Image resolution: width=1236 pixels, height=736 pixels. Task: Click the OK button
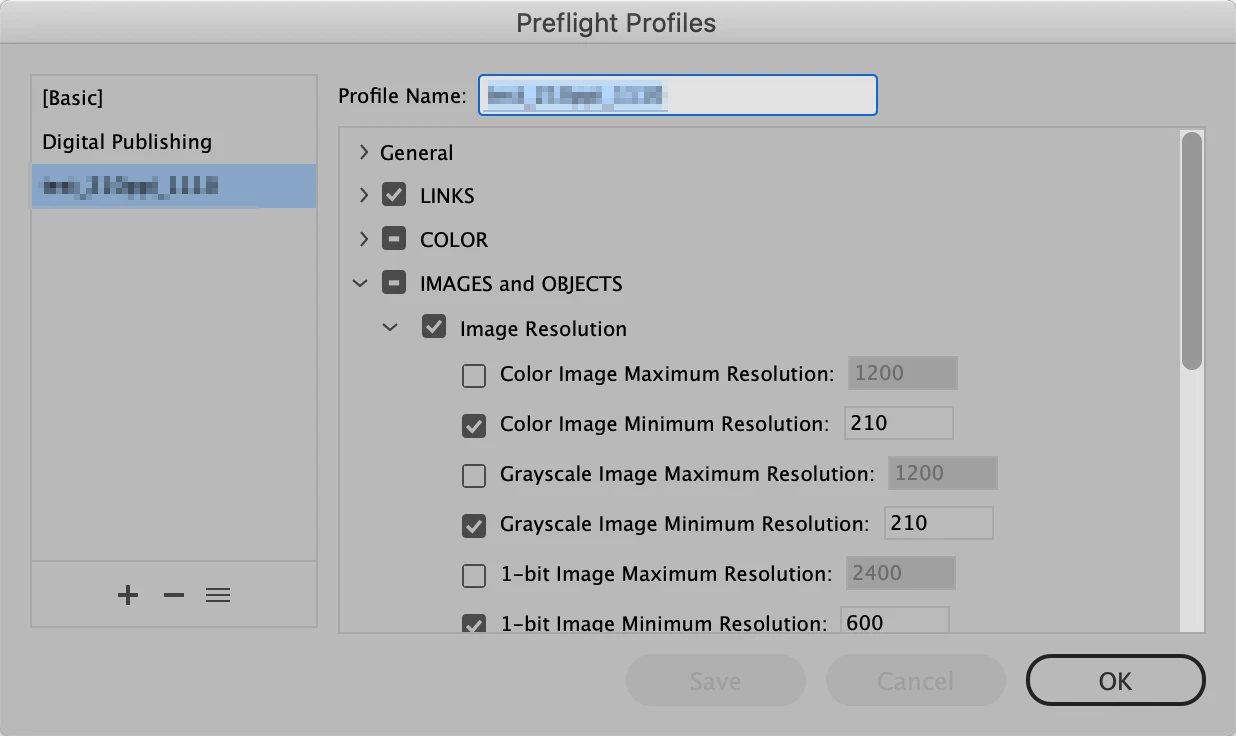click(x=1115, y=681)
